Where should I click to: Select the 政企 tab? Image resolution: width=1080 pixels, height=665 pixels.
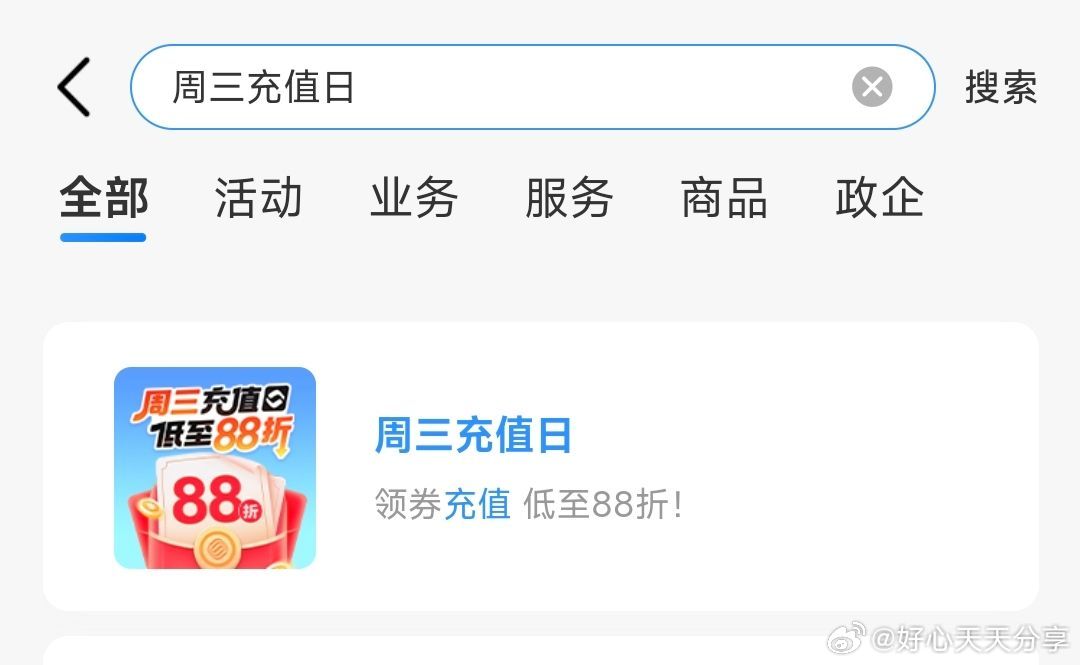tap(880, 198)
